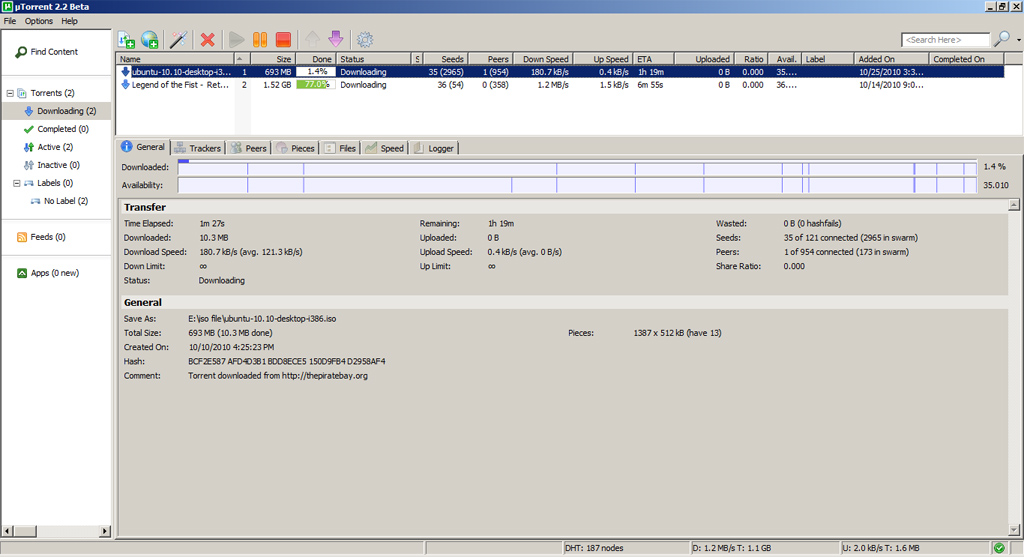The width and height of the screenshot is (1024, 557).
Task: Open the File menu
Action: click(x=10, y=21)
